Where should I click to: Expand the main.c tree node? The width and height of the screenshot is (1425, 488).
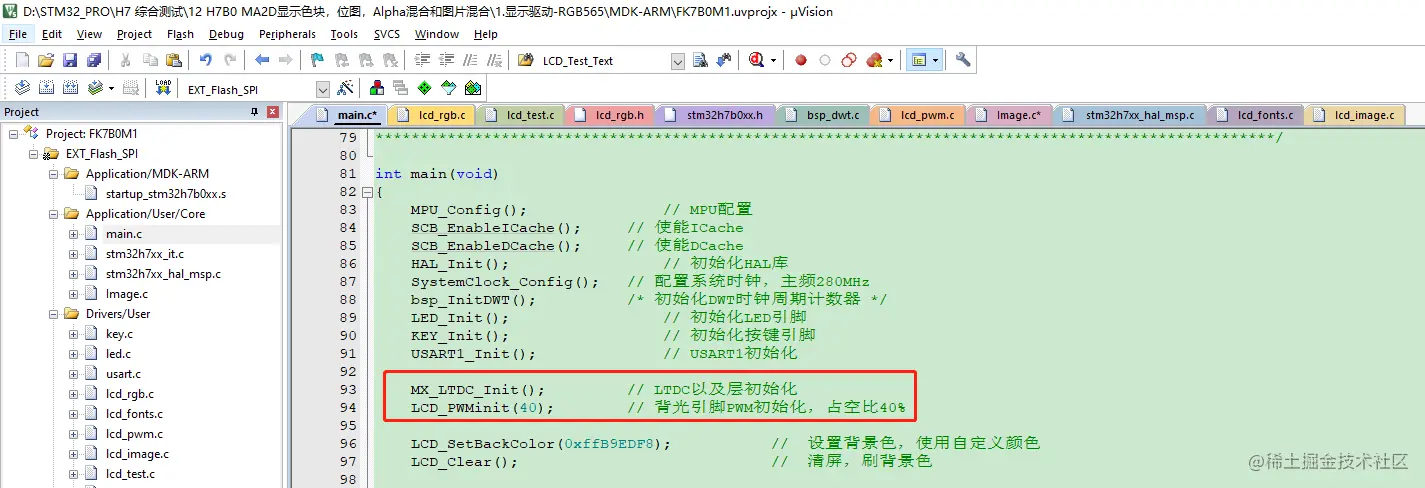[73, 234]
